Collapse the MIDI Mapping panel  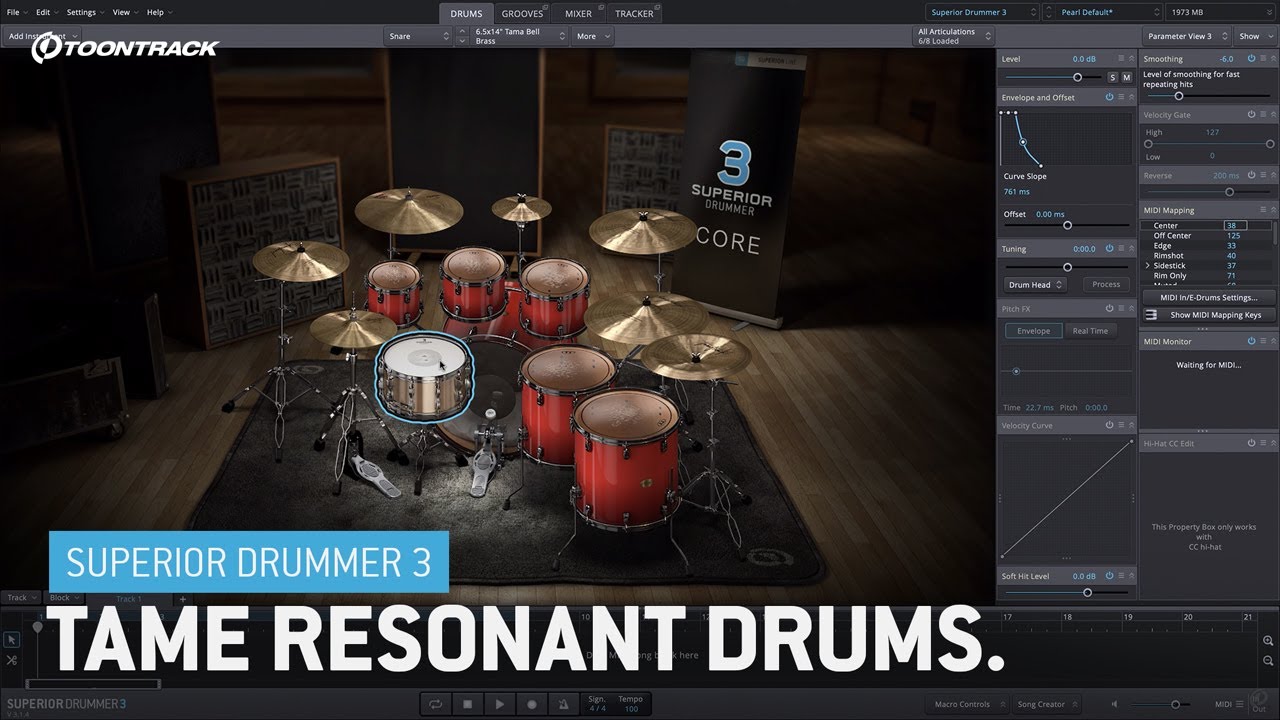click(x=1272, y=210)
